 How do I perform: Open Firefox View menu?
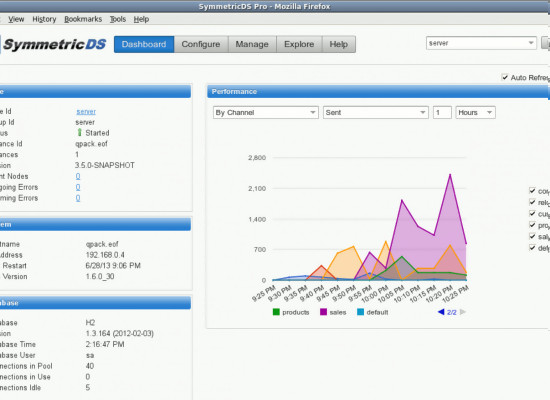pyautogui.click(x=16, y=19)
